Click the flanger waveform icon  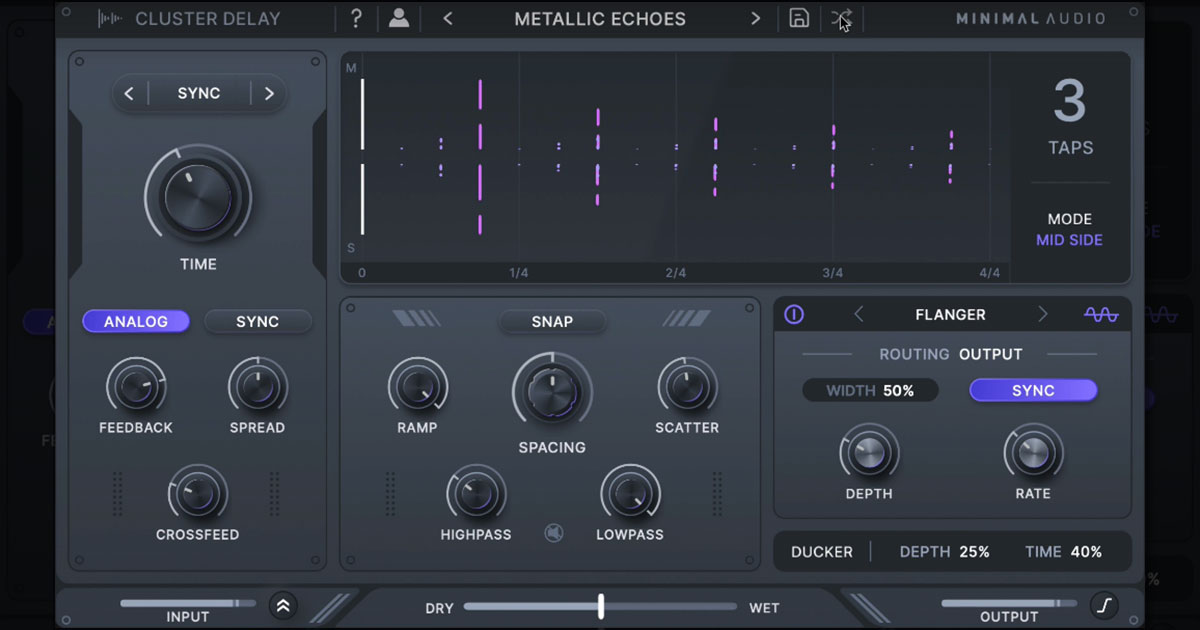tap(1101, 314)
